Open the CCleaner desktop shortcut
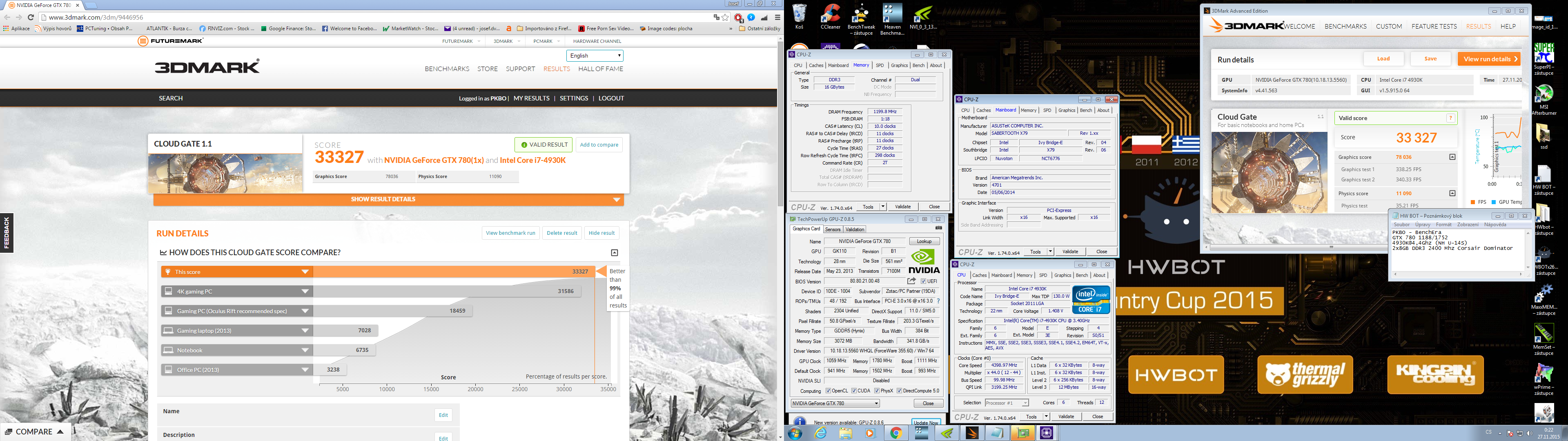Image resolution: width=1568 pixels, height=441 pixels. point(830,16)
